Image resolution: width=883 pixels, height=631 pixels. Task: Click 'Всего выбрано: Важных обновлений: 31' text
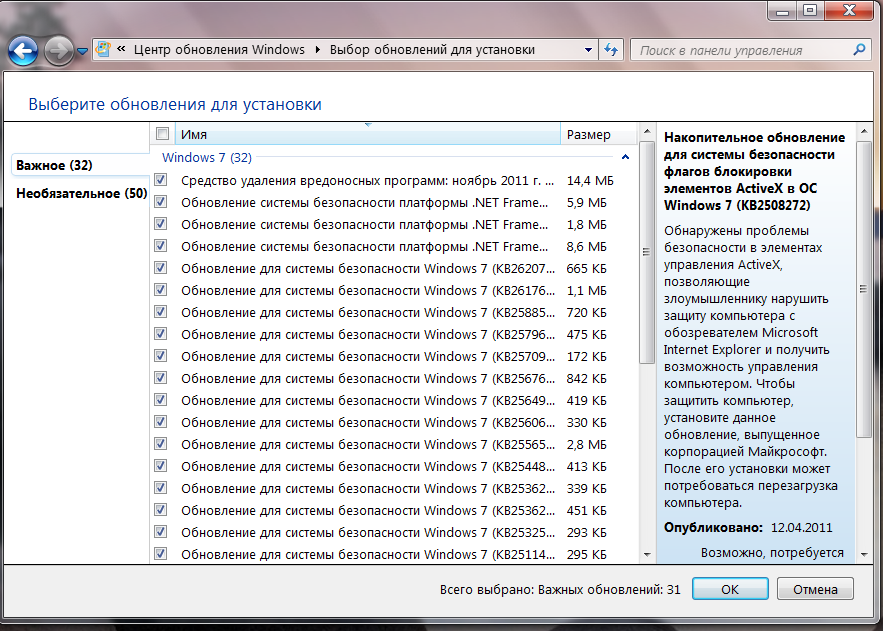[560, 589]
